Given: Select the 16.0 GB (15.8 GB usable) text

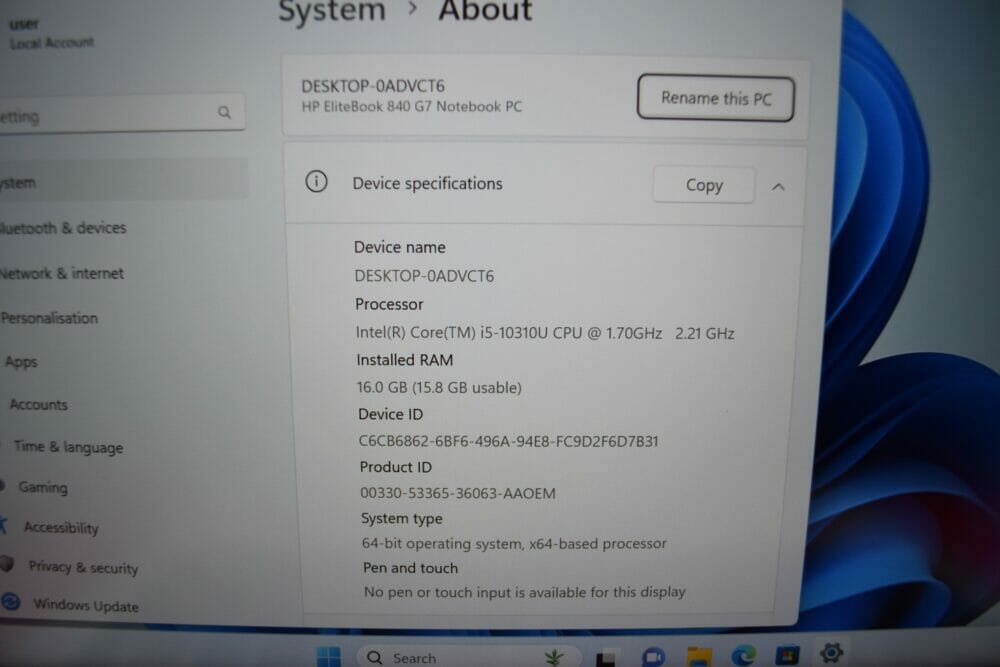Looking at the screenshot, I should 439,387.
